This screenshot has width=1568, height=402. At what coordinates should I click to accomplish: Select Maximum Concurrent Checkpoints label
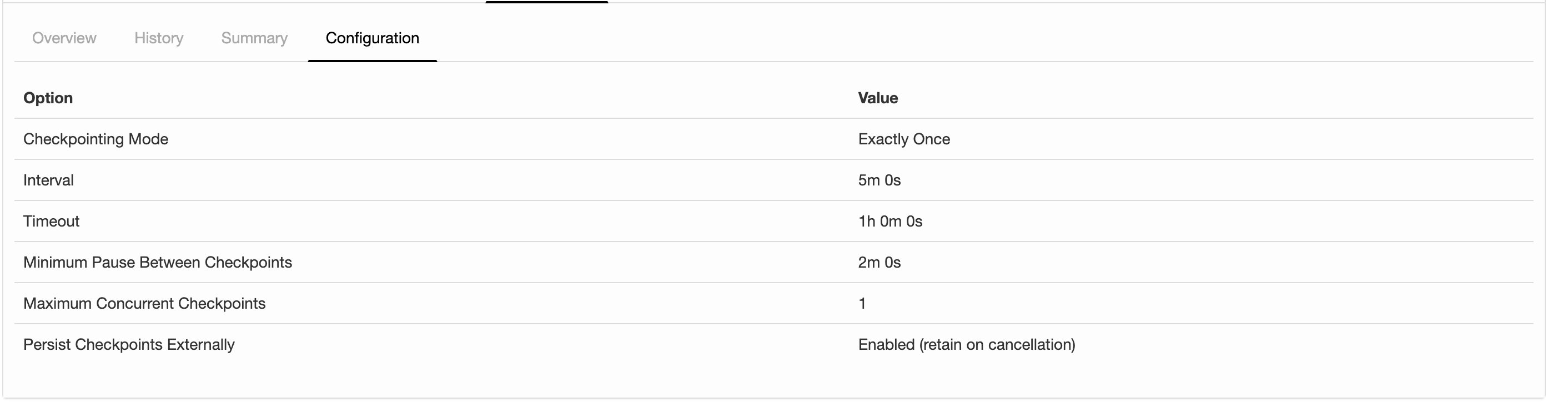(x=144, y=304)
